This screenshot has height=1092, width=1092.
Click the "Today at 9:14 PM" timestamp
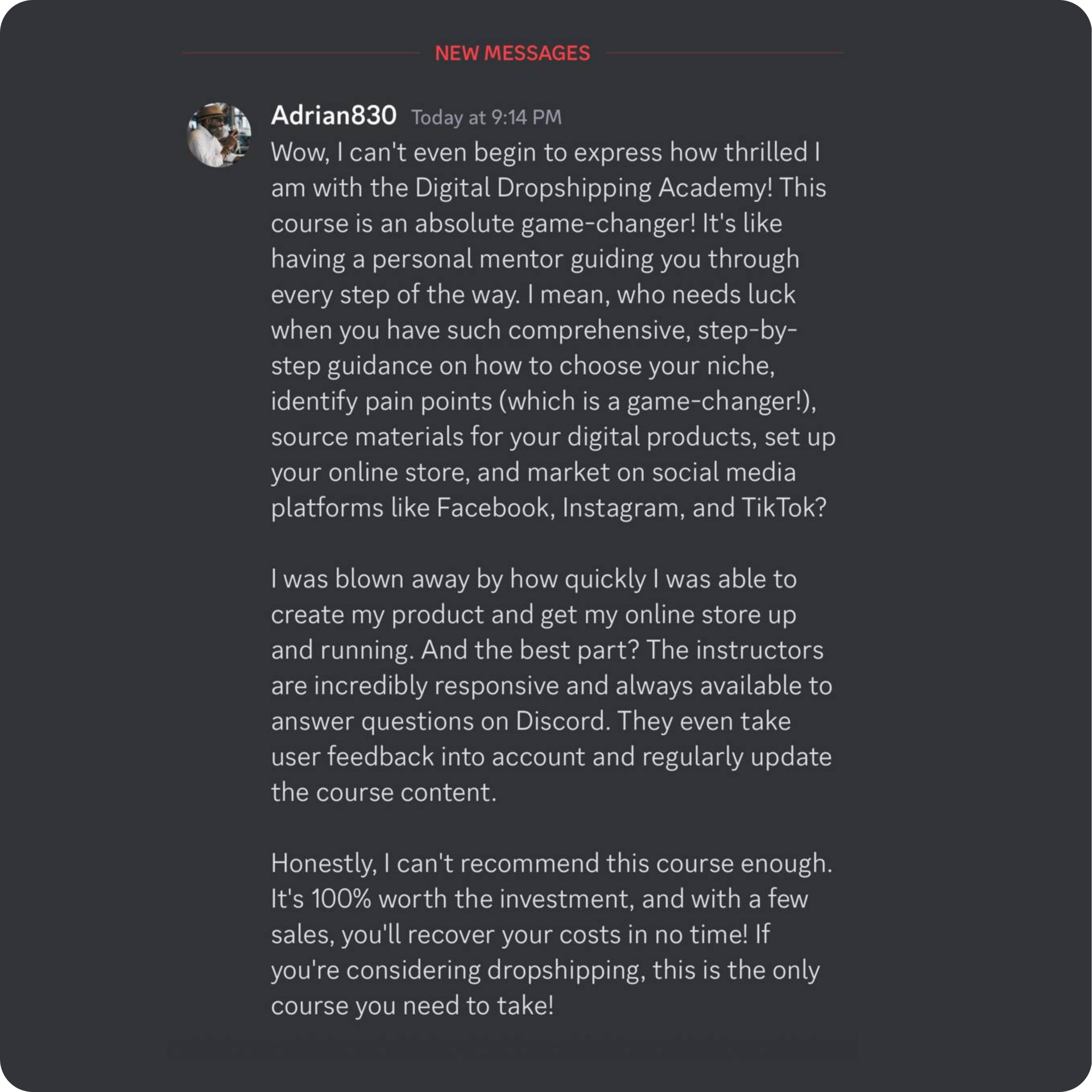486,118
